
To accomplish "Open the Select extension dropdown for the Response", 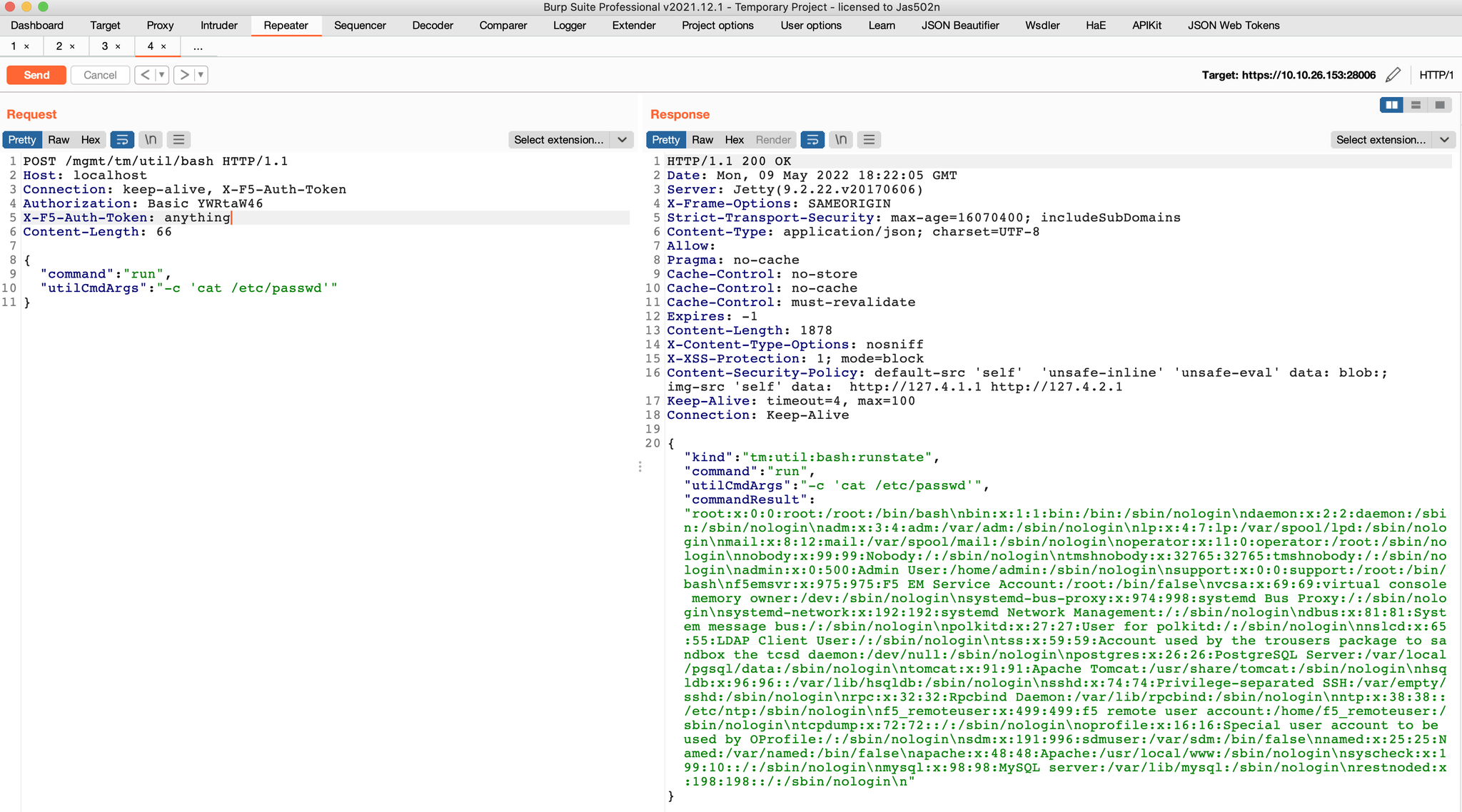I will [x=1391, y=139].
